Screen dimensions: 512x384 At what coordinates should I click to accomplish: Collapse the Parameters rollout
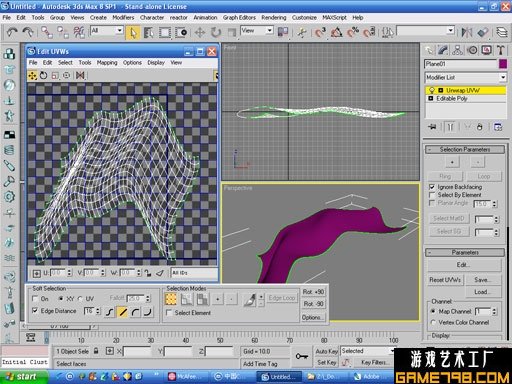tap(465, 252)
